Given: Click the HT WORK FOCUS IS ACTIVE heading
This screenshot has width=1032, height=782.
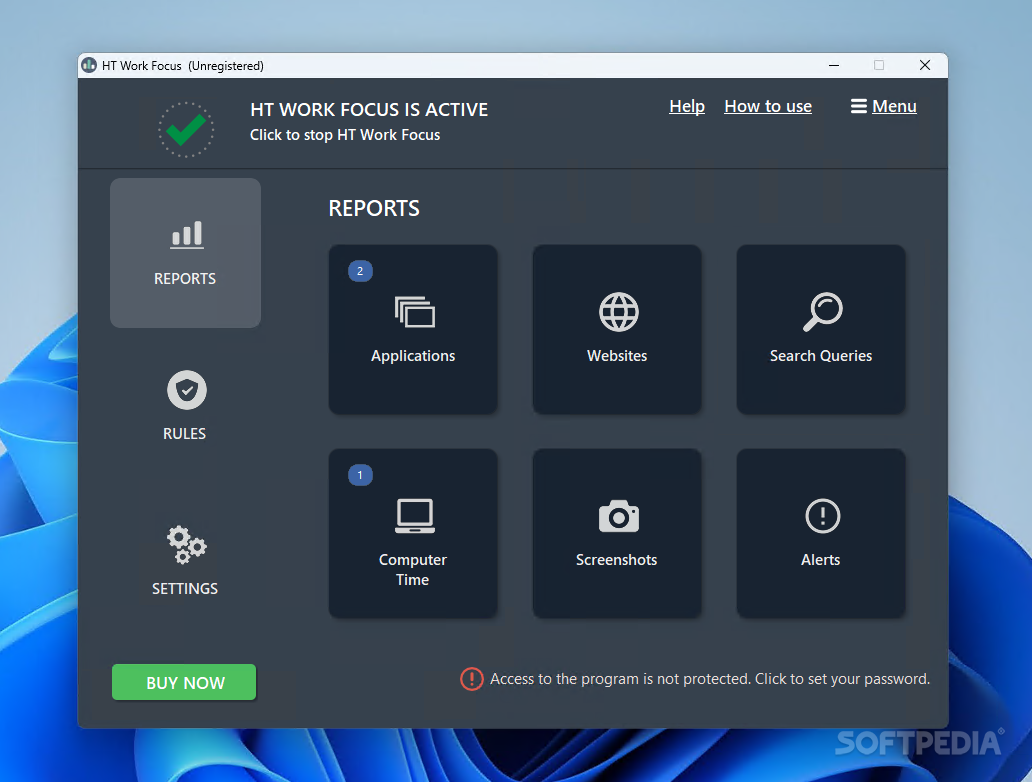Looking at the screenshot, I should 369,109.
